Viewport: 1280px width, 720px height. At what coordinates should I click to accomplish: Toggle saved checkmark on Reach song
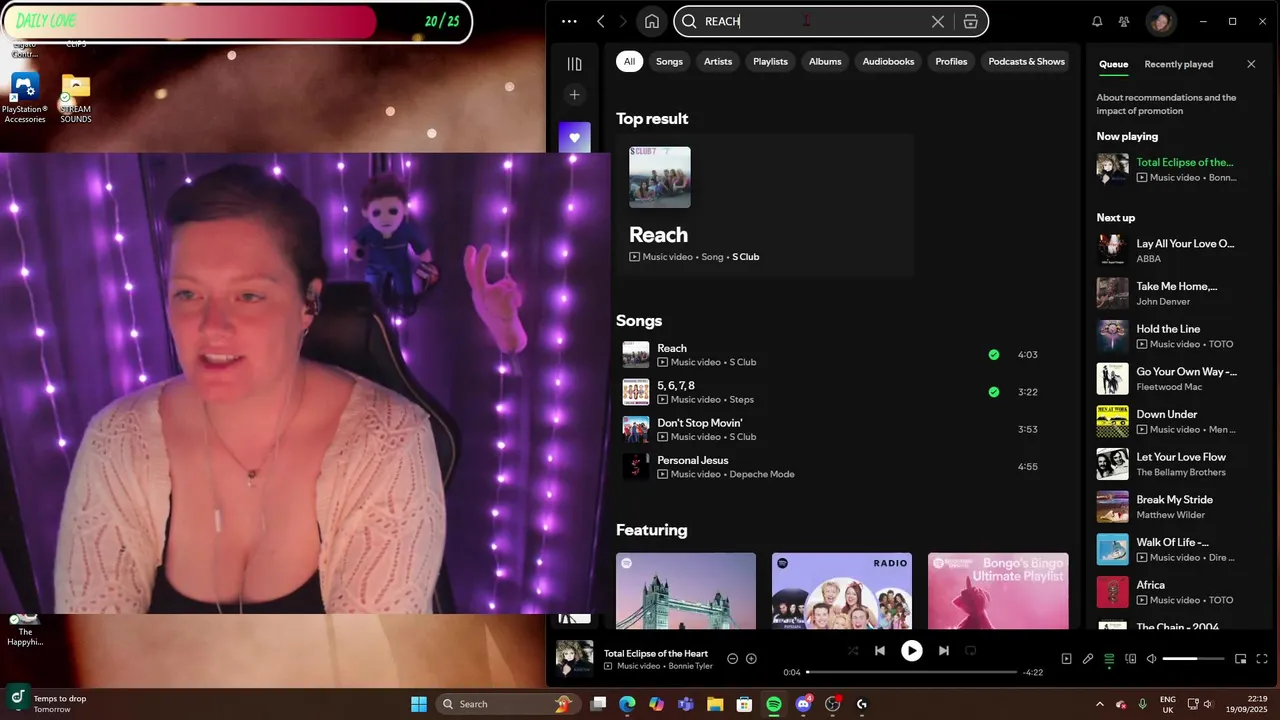(x=993, y=355)
